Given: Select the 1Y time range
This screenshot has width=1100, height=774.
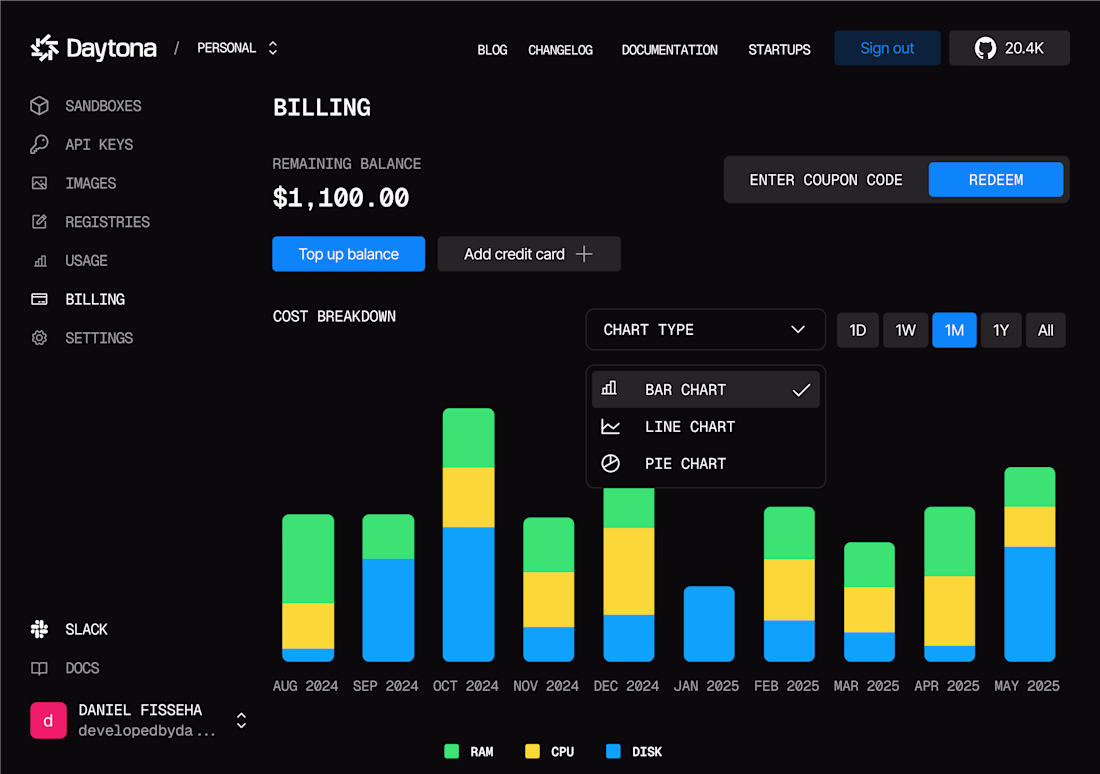Looking at the screenshot, I should coord(1001,330).
